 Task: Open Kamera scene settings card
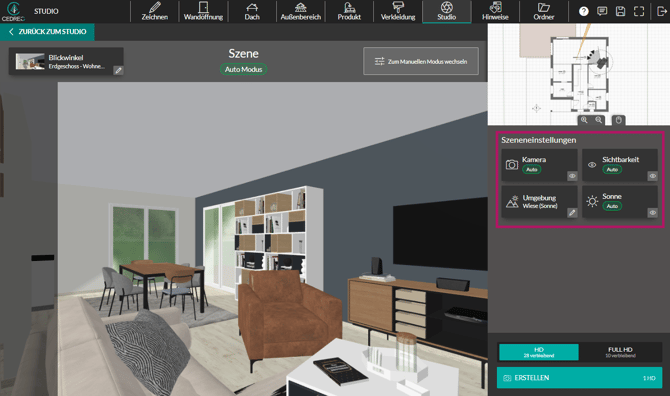pos(539,165)
